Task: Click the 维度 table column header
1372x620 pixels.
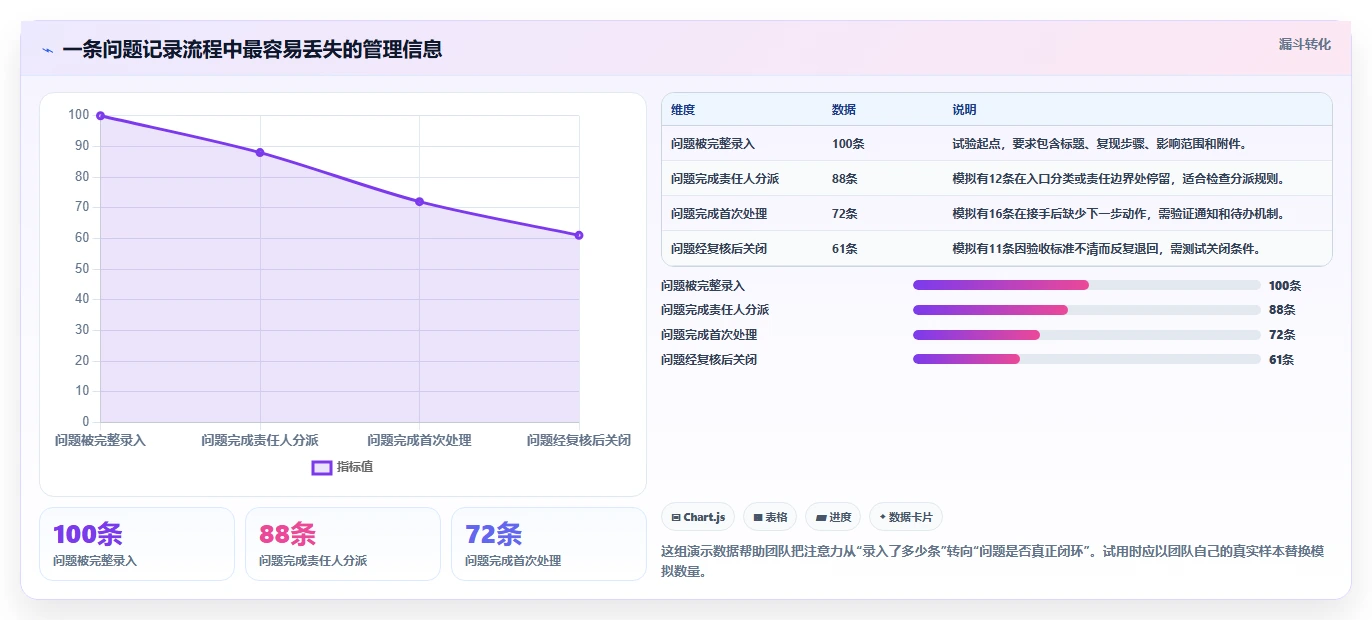Action: coord(683,110)
